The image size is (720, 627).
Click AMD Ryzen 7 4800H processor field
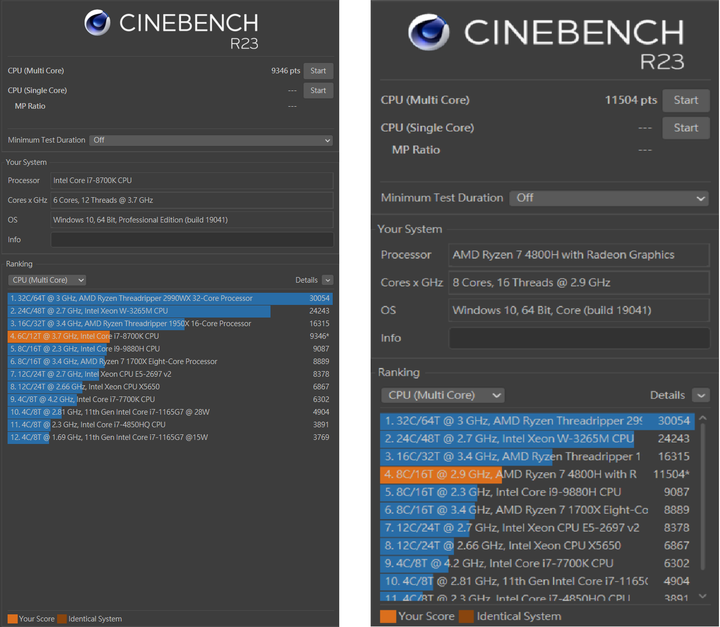tap(579, 255)
